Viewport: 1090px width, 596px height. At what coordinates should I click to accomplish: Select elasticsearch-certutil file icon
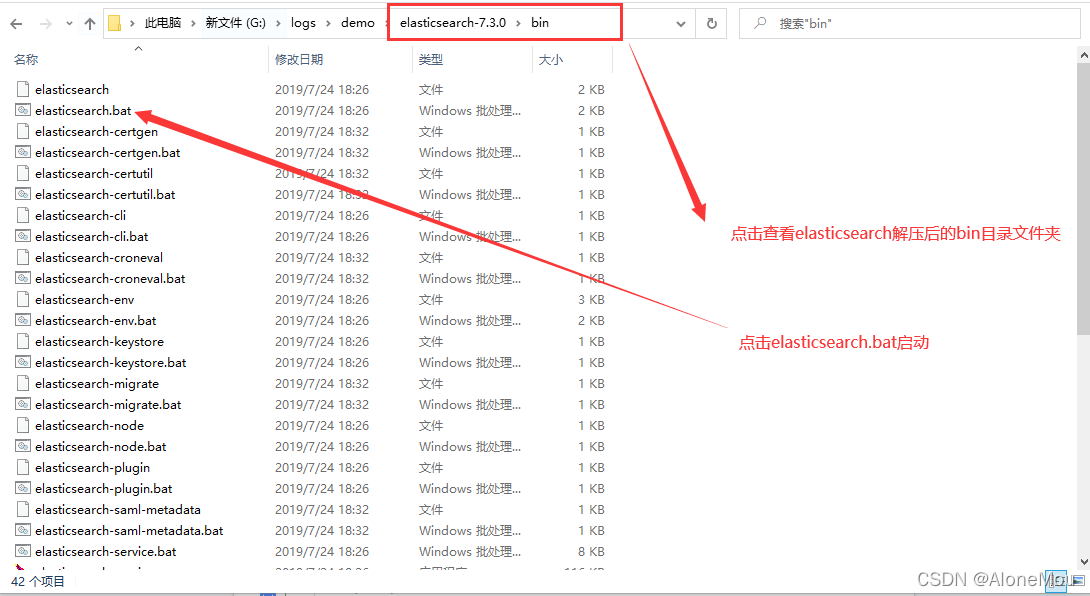point(23,173)
